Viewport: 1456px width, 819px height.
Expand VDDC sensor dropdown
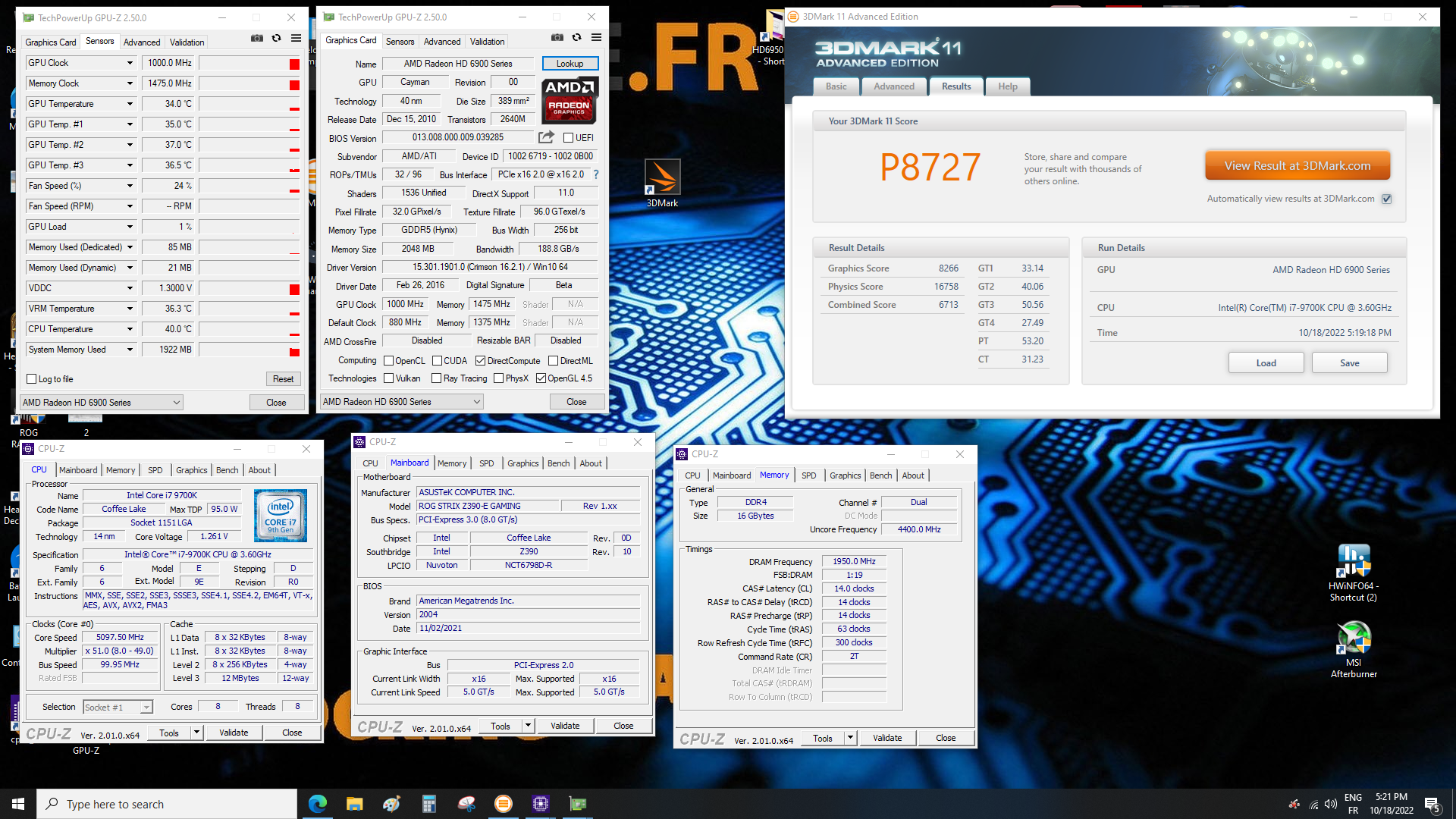click(130, 288)
